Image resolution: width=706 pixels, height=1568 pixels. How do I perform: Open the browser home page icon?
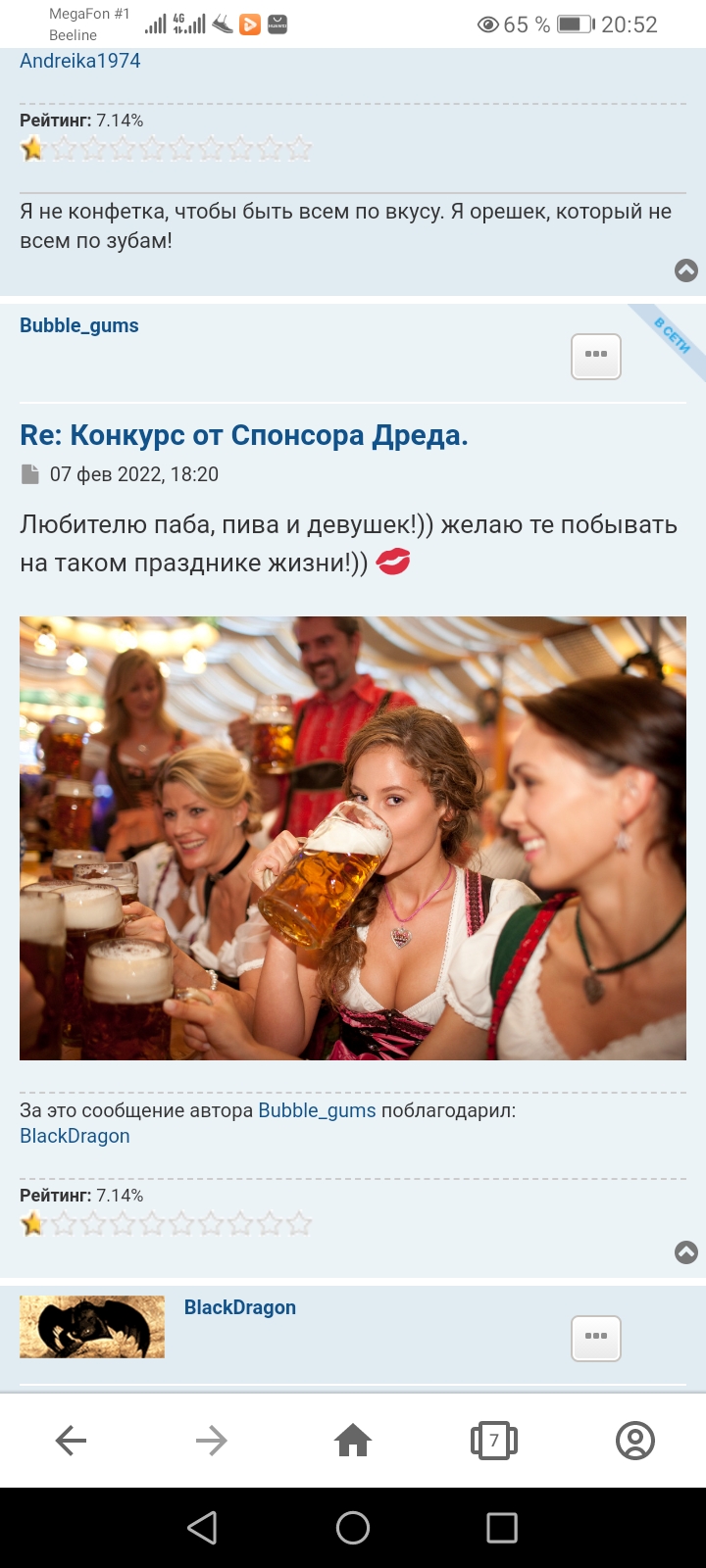coord(353,1441)
